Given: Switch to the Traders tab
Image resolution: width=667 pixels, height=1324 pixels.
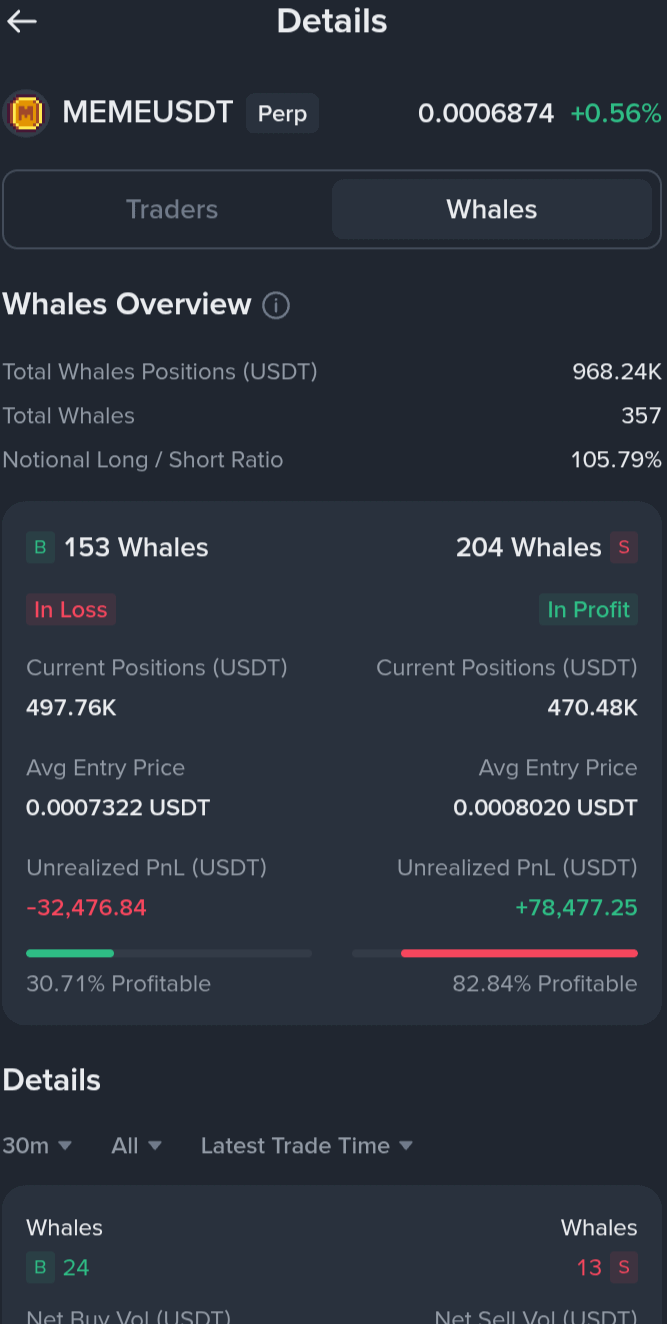Looking at the screenshot, I should click(x=171, y=210).
